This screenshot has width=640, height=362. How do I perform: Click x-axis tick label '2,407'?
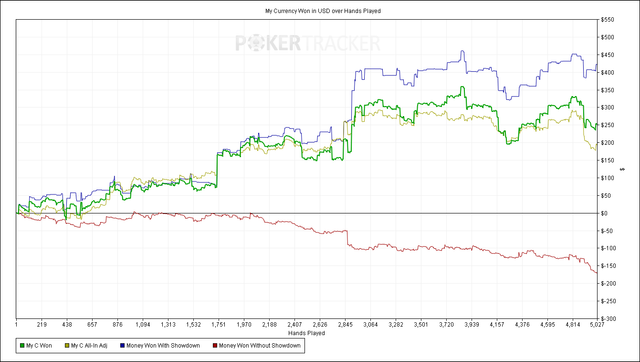point(295,325)
